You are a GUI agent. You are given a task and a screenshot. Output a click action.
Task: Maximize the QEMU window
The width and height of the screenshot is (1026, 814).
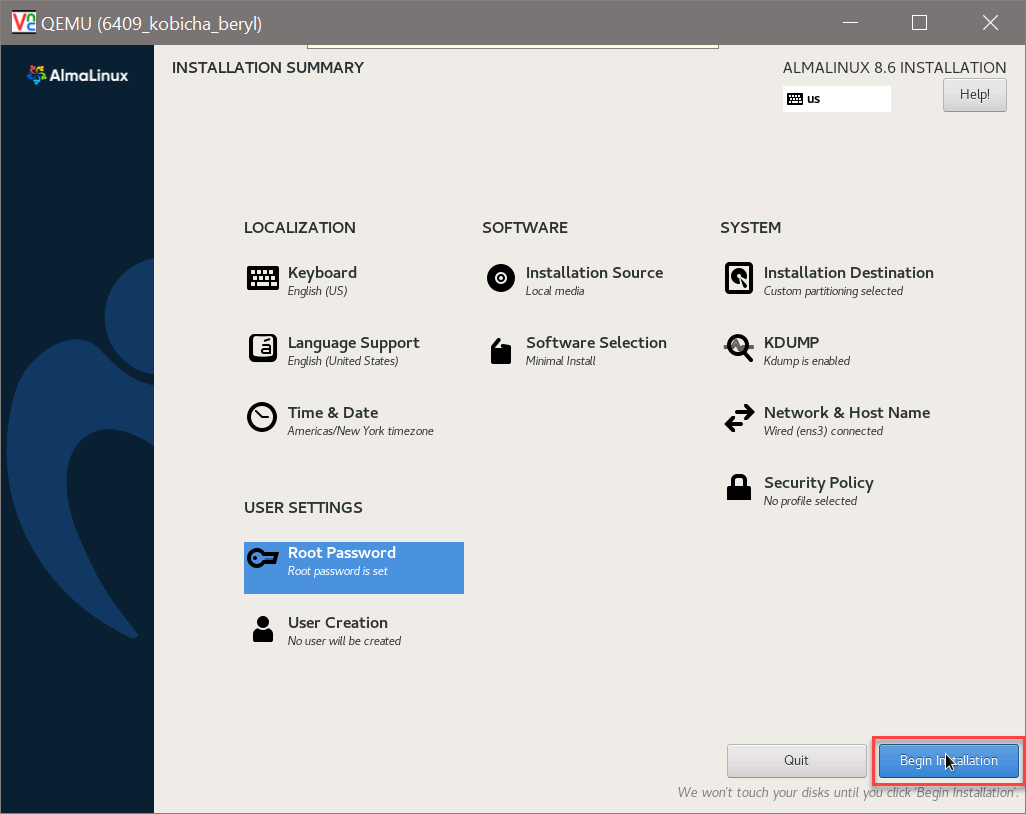click(919, 23)
